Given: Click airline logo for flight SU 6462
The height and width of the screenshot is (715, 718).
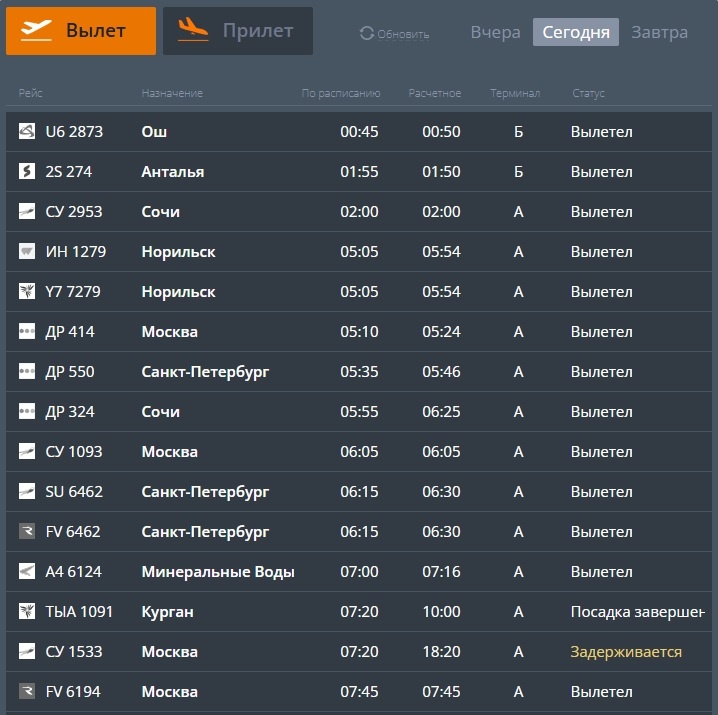Looking at the screenshot, I should 27,491.
